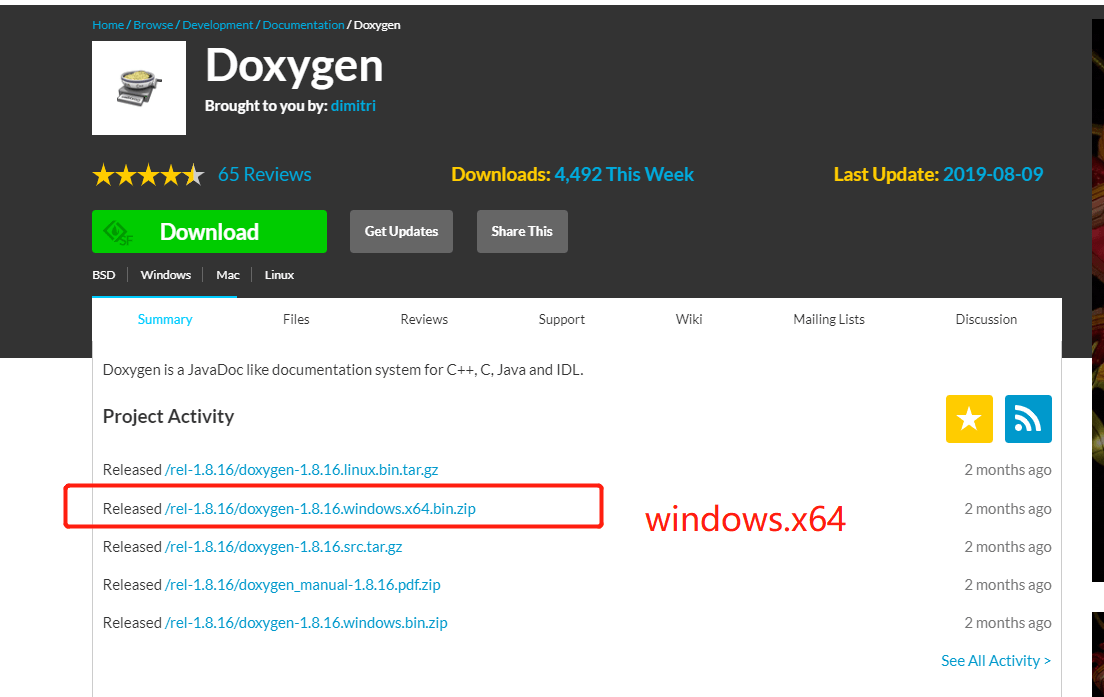Screen dimensions: 1104x697
Task: Switch to the Discussion tab
Action: (986, 320)
